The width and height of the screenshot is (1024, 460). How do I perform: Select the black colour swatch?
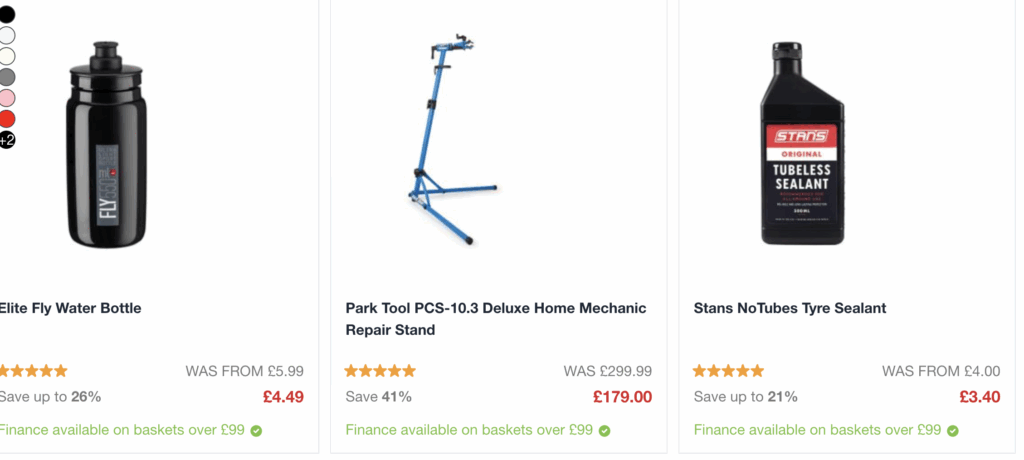(x=6, y=14)
